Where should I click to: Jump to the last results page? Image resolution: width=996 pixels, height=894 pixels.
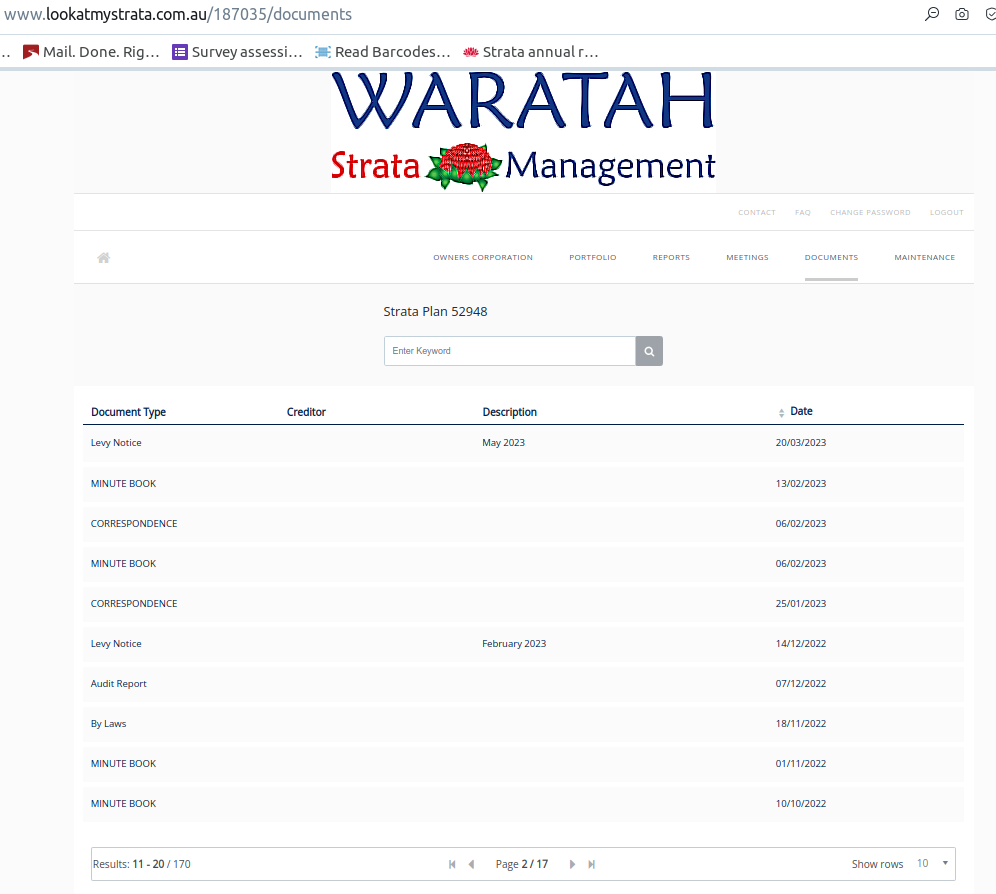592,864
